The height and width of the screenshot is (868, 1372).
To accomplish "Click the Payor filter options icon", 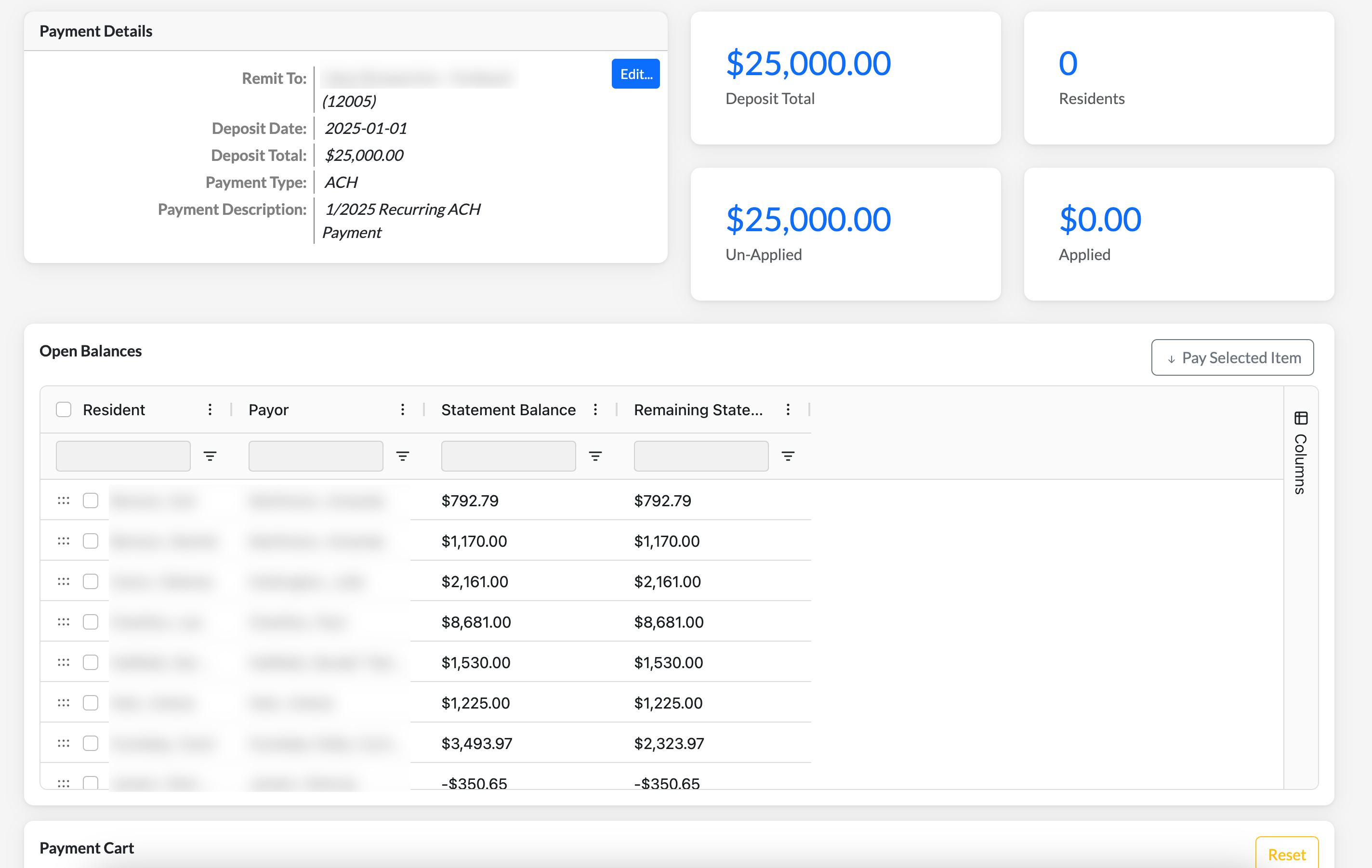I will click(402, 456).
